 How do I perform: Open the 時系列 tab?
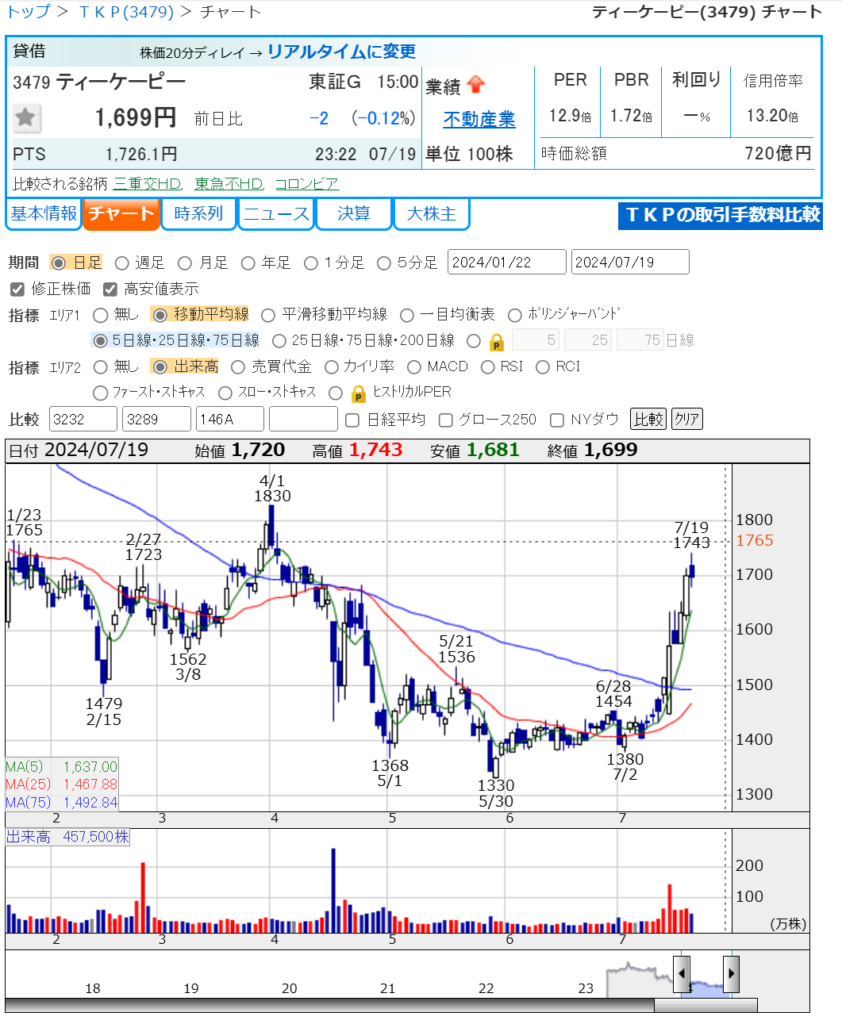pos(198,214)
